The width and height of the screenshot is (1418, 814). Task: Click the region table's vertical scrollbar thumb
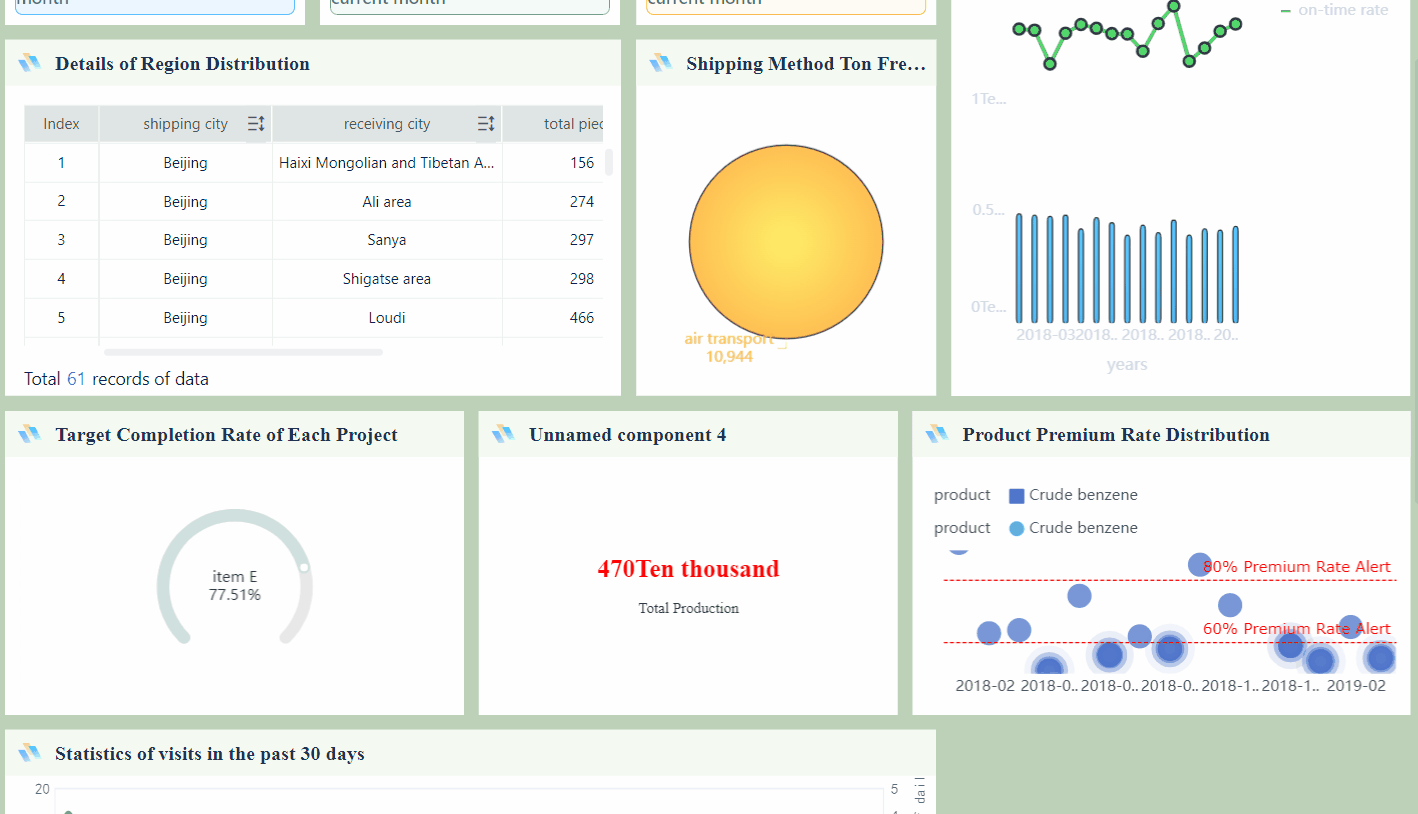(x=608, y=162)
